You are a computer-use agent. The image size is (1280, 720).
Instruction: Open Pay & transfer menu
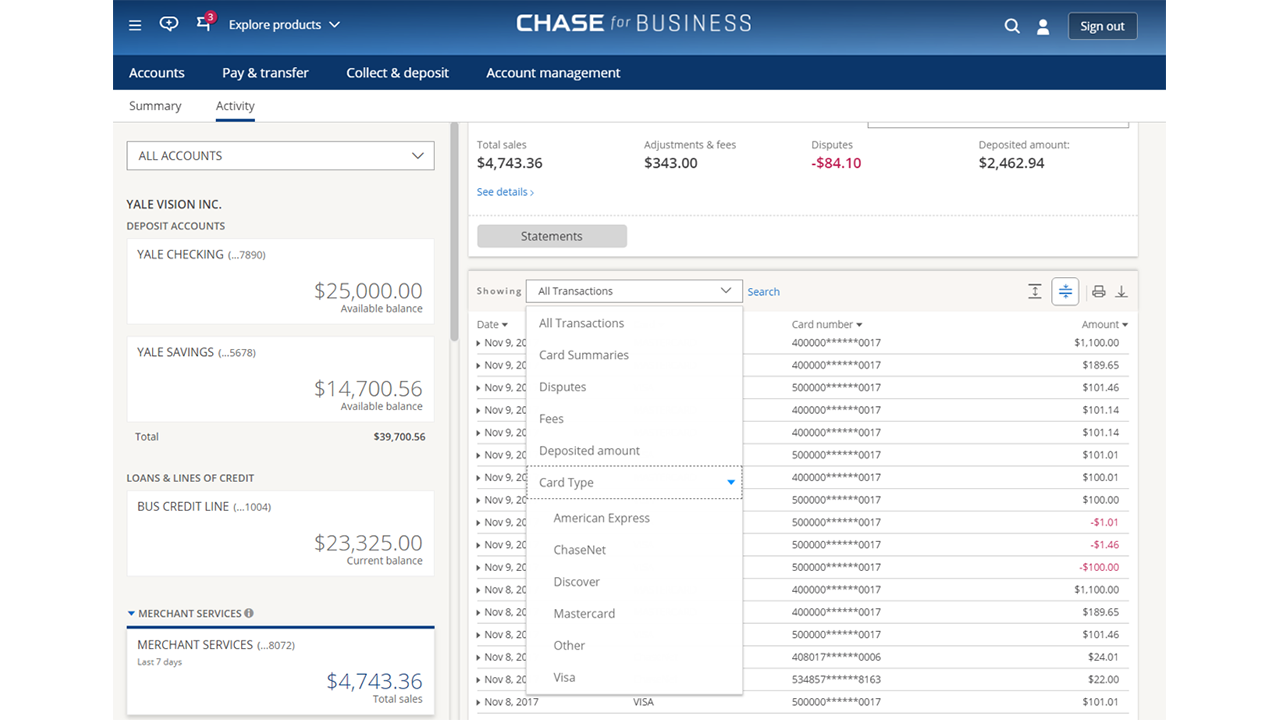tap(265, 73)
